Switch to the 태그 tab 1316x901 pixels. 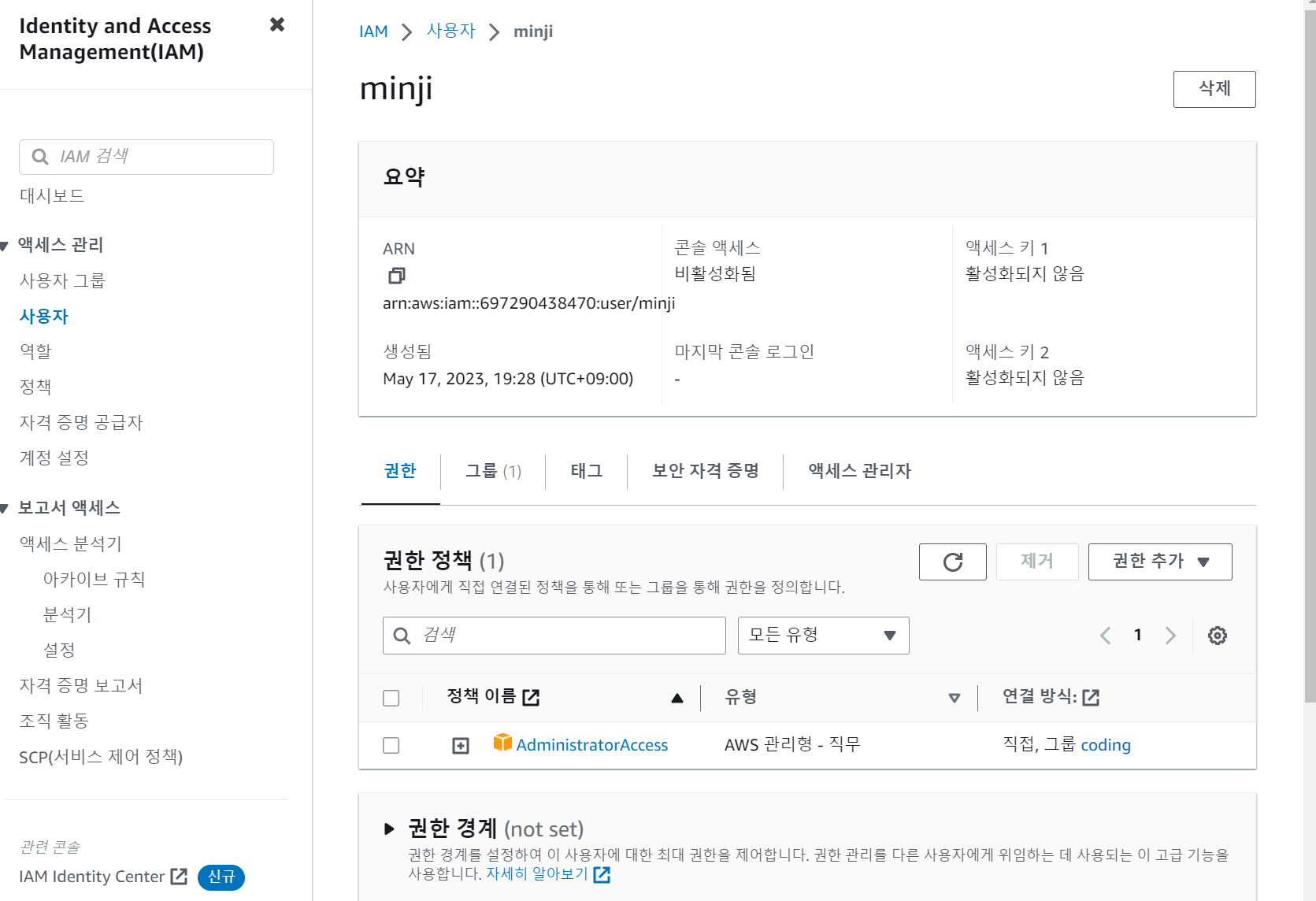pos(587,471)
